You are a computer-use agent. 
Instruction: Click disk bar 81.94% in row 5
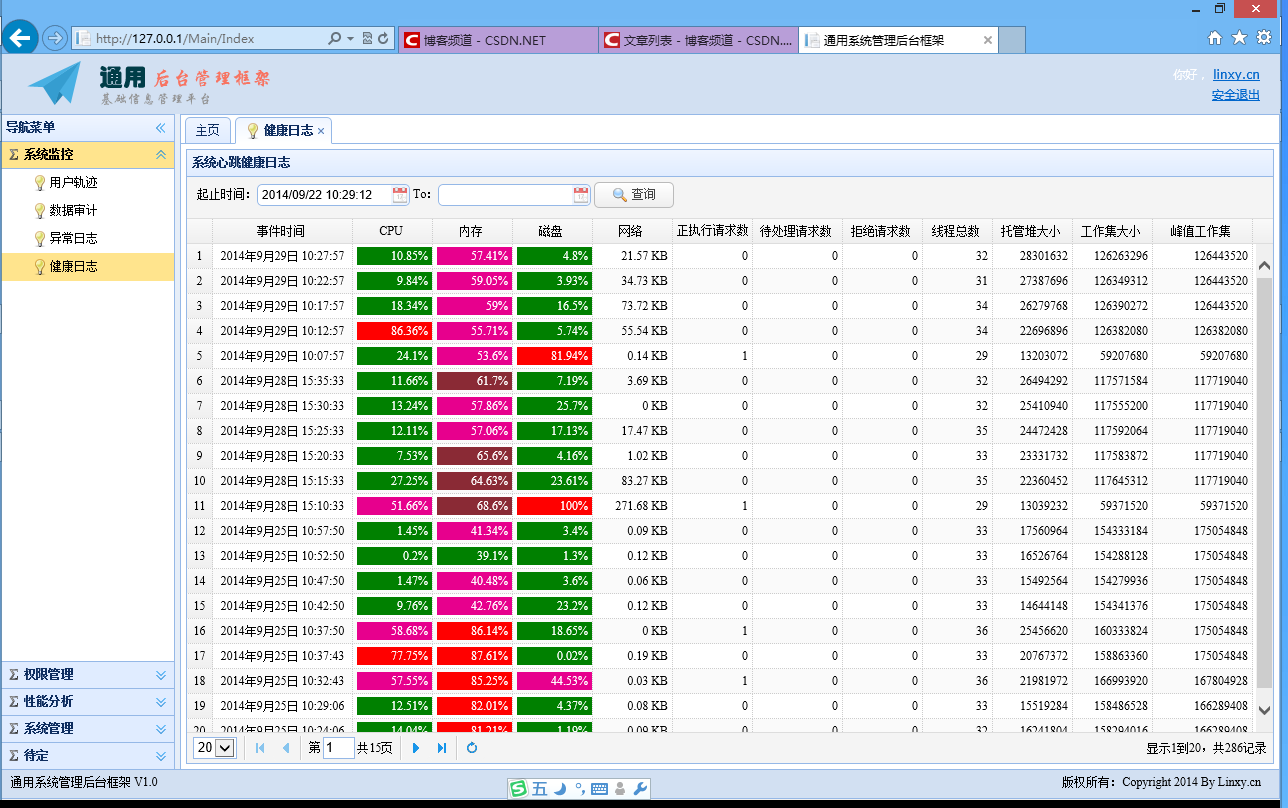pos(553,356)
